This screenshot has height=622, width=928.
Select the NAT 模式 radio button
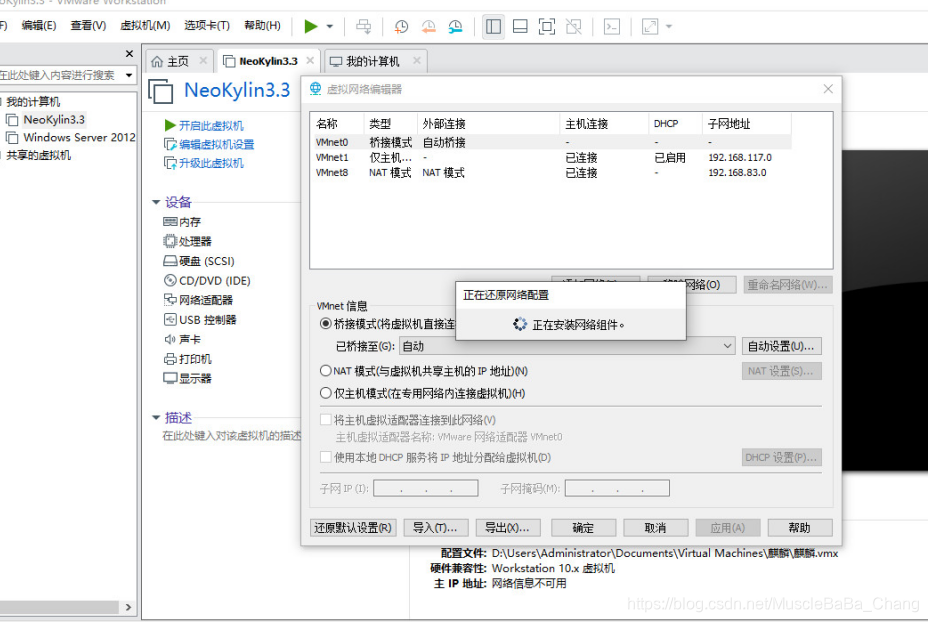click(326, 371)
